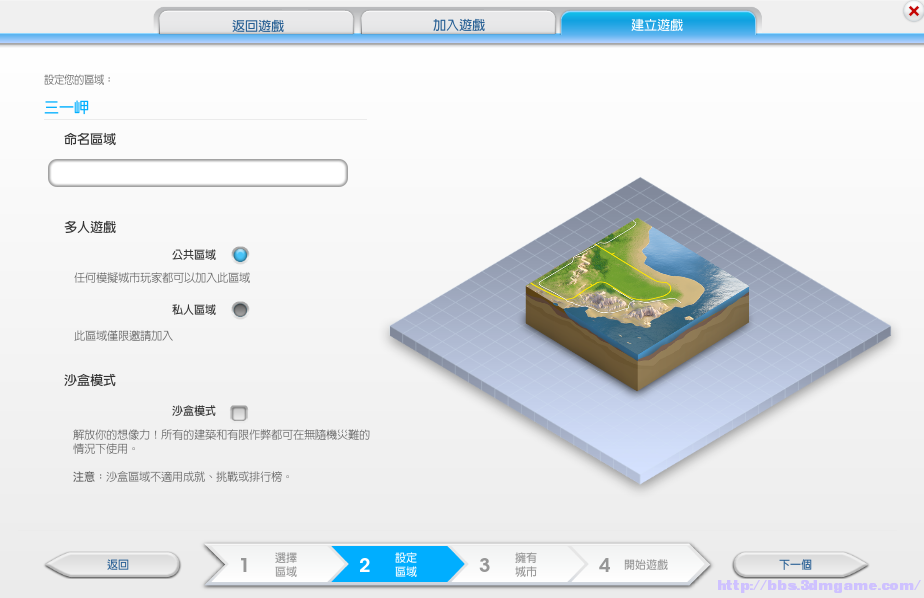
Task: Click the text 此區域僅限邀請加入
Action: [x=123, y=336]
